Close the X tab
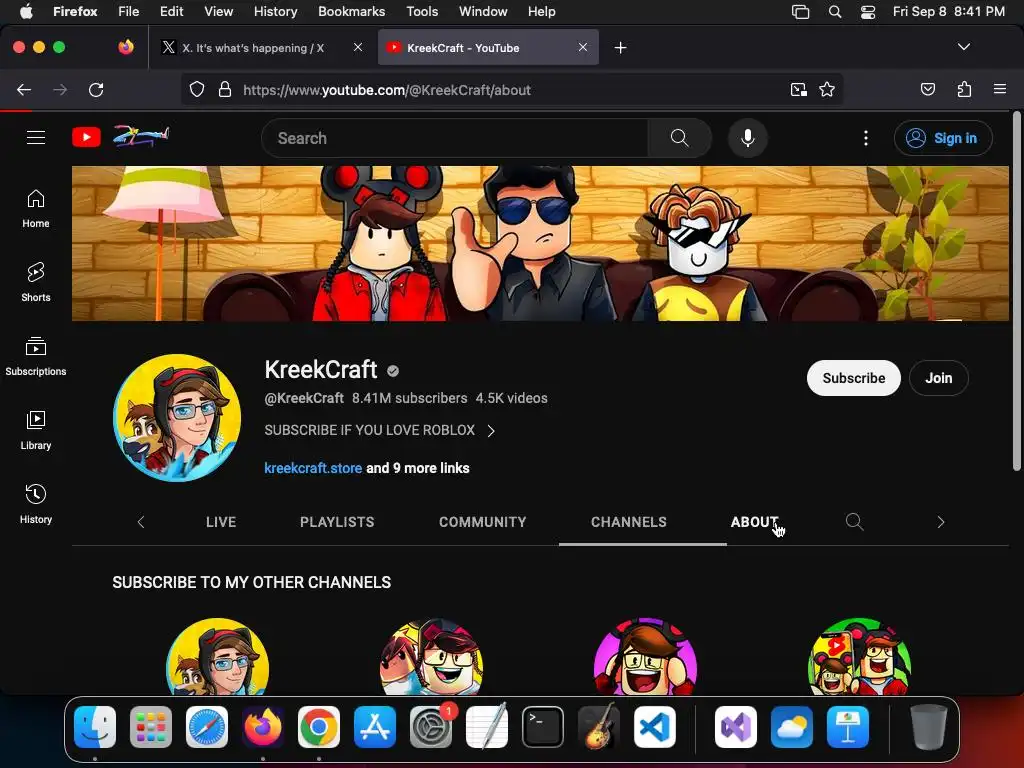This screenshot has width=1024, height=768. [358, 47]
